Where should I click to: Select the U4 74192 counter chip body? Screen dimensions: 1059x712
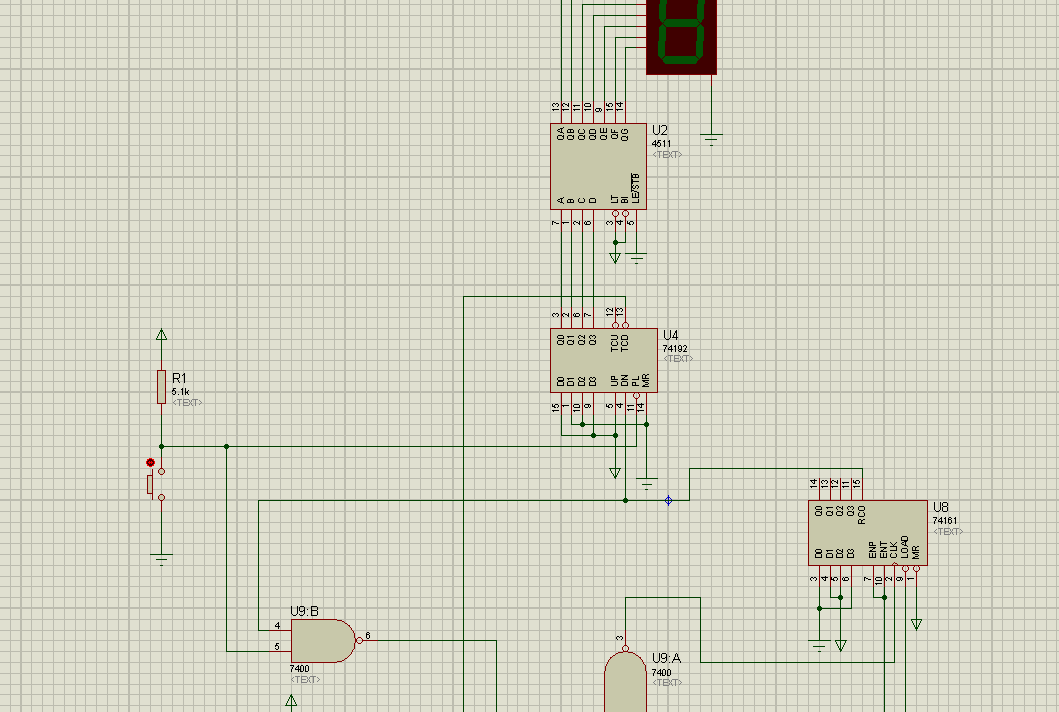click(603, 360)
